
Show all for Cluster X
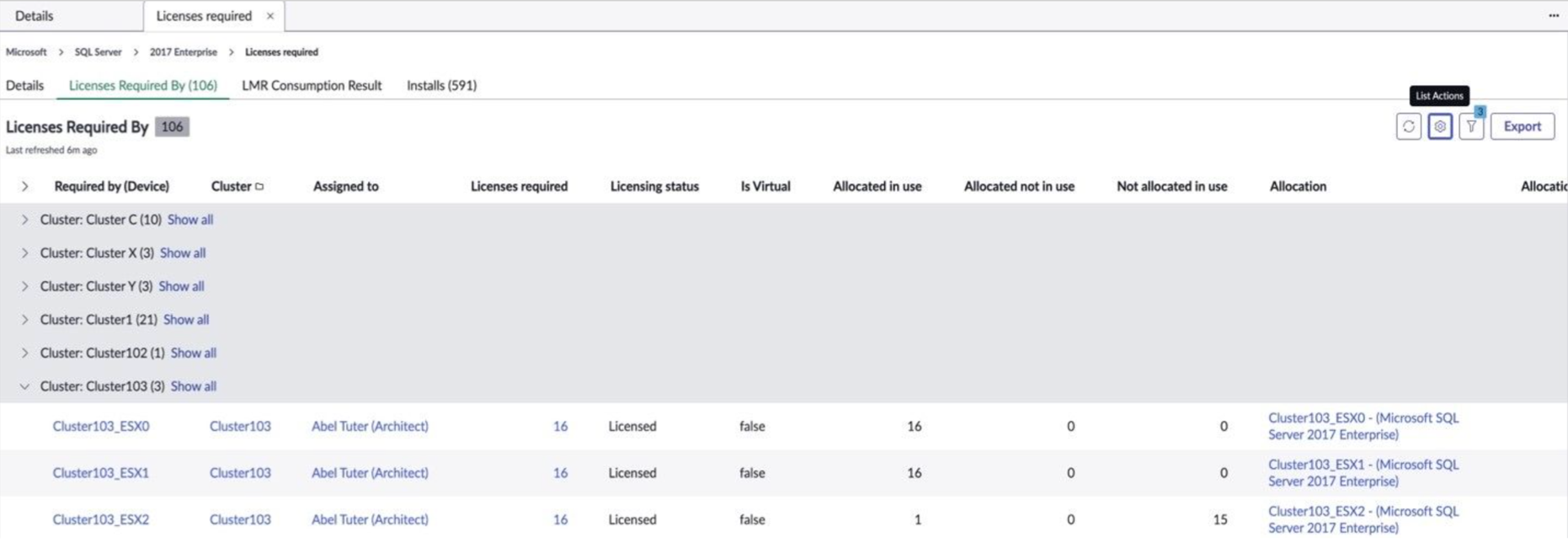[183, 252]
